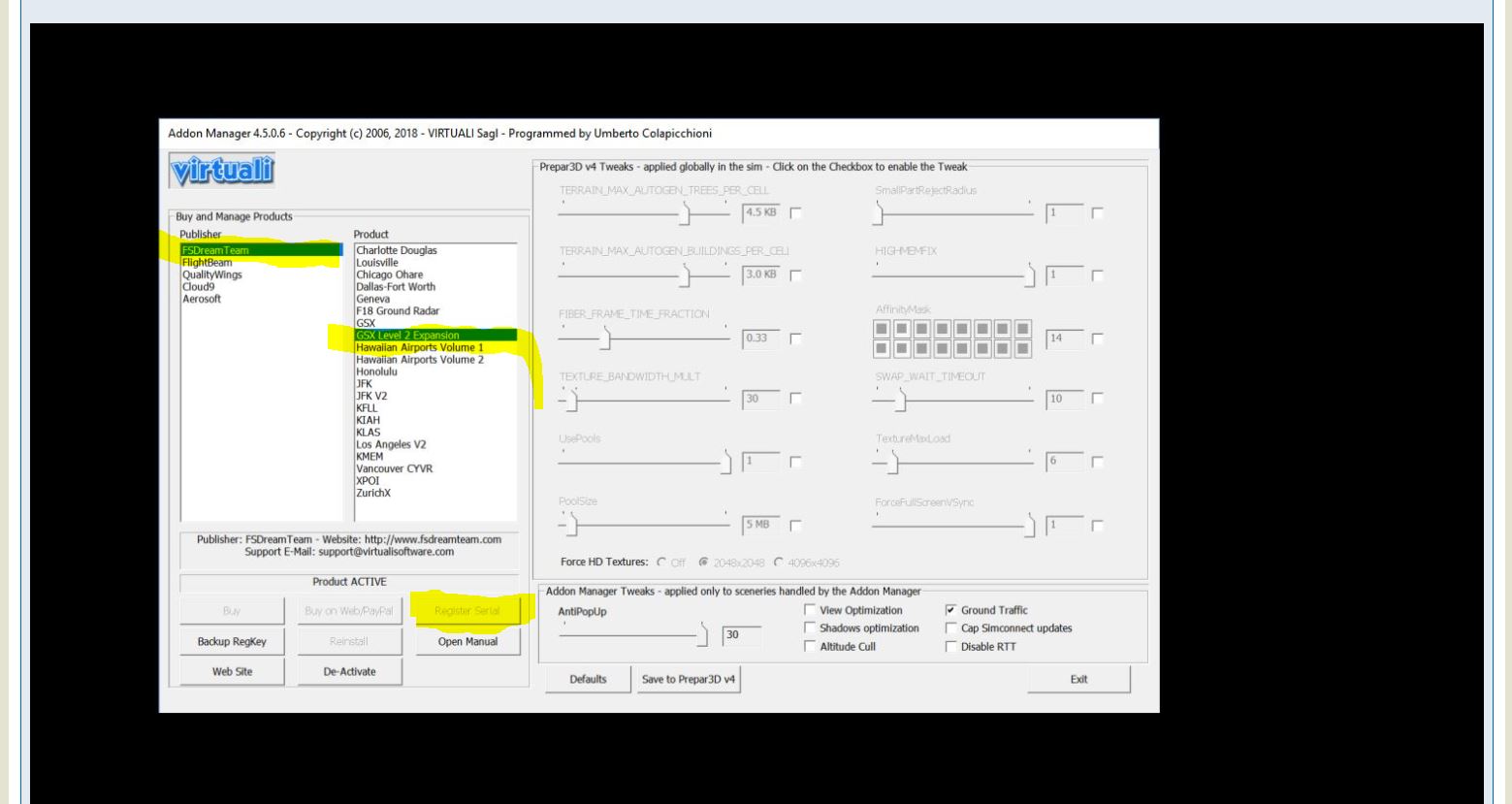Select Honolulu product
This screenshot has width=1512, height=804.
[435, 371]
